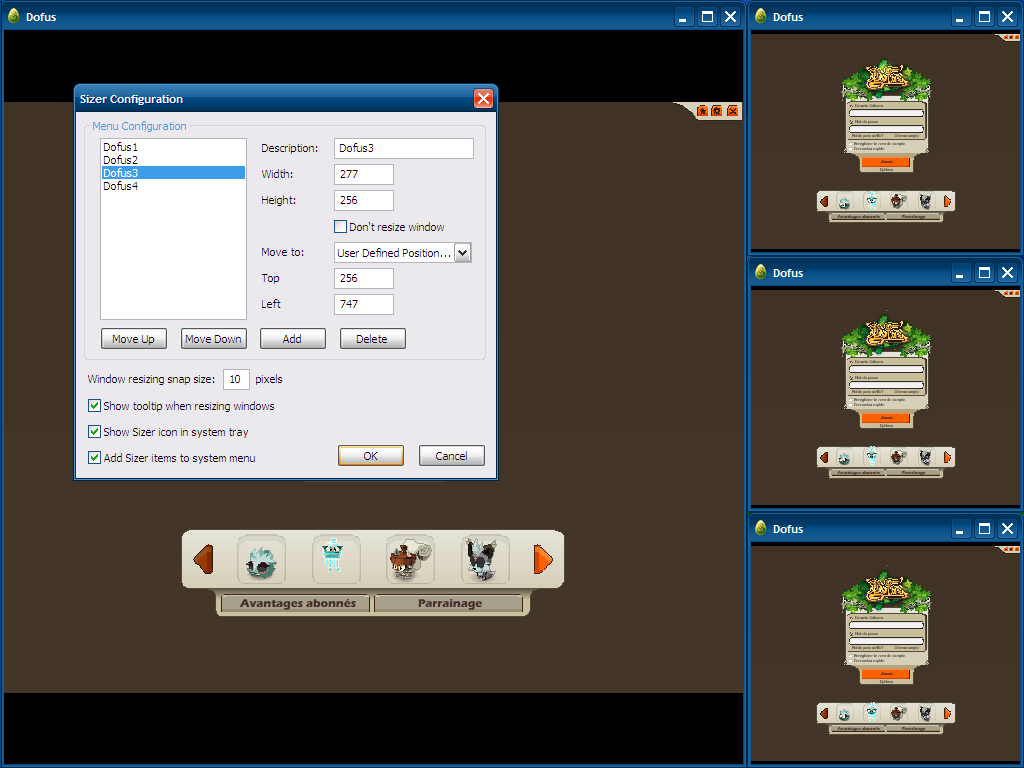Screen dimensions: 1024x768
Task: Select the spiky blue-white creature in the main Dofus window
Action: tap(261, 560)
